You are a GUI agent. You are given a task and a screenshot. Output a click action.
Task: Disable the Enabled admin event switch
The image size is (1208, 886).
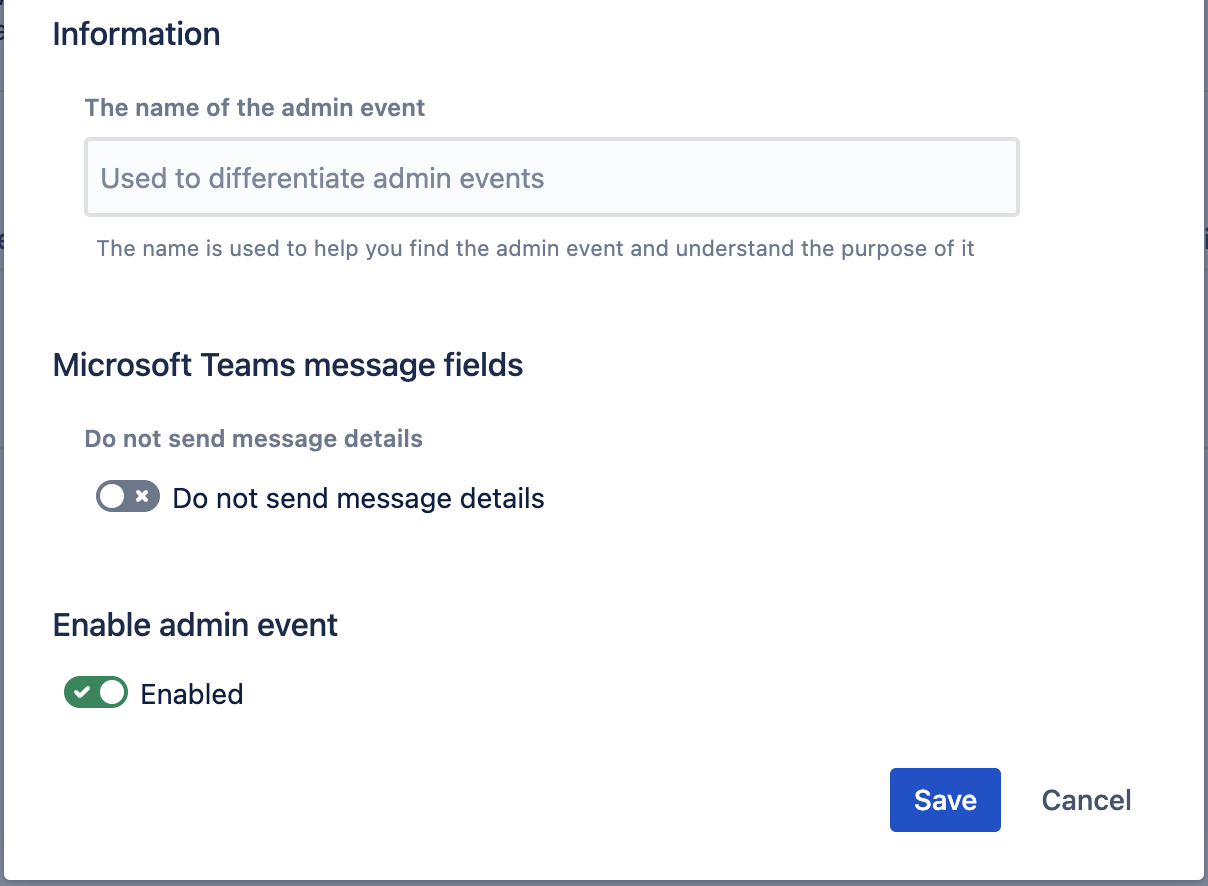pos(96,693)
